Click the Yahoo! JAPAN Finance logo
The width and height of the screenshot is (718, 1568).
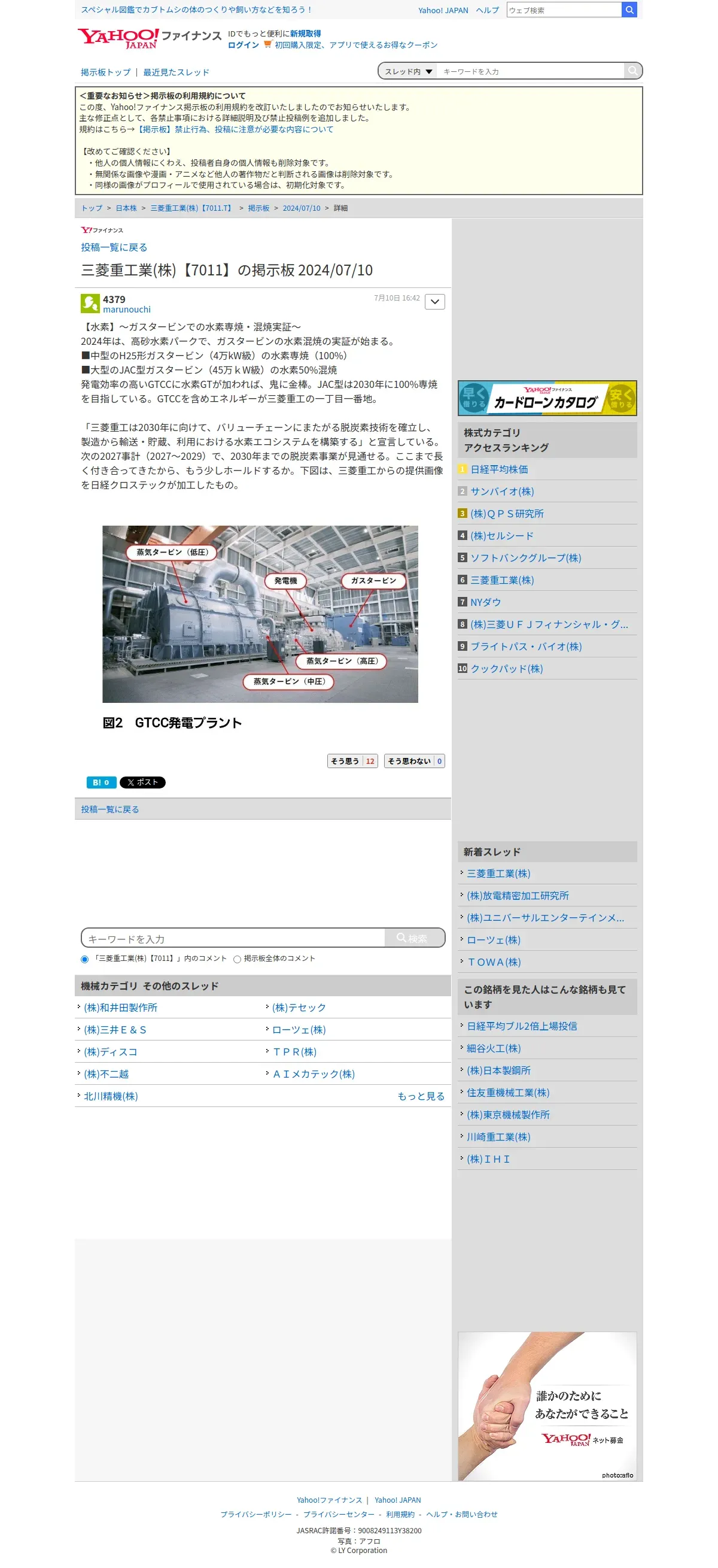149,38
